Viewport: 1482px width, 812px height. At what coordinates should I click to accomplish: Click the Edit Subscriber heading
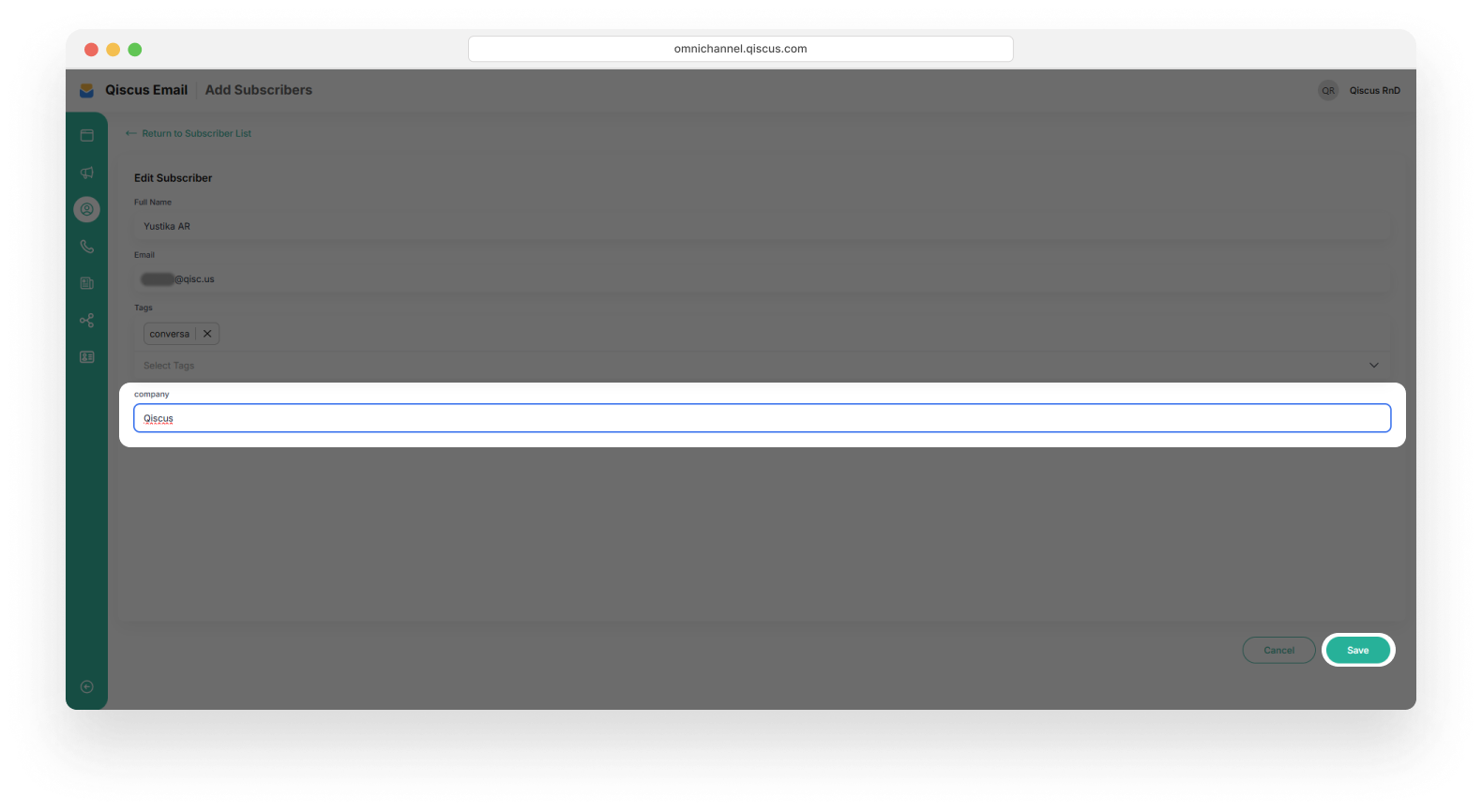pyautogui.click(x=174, y=178)
